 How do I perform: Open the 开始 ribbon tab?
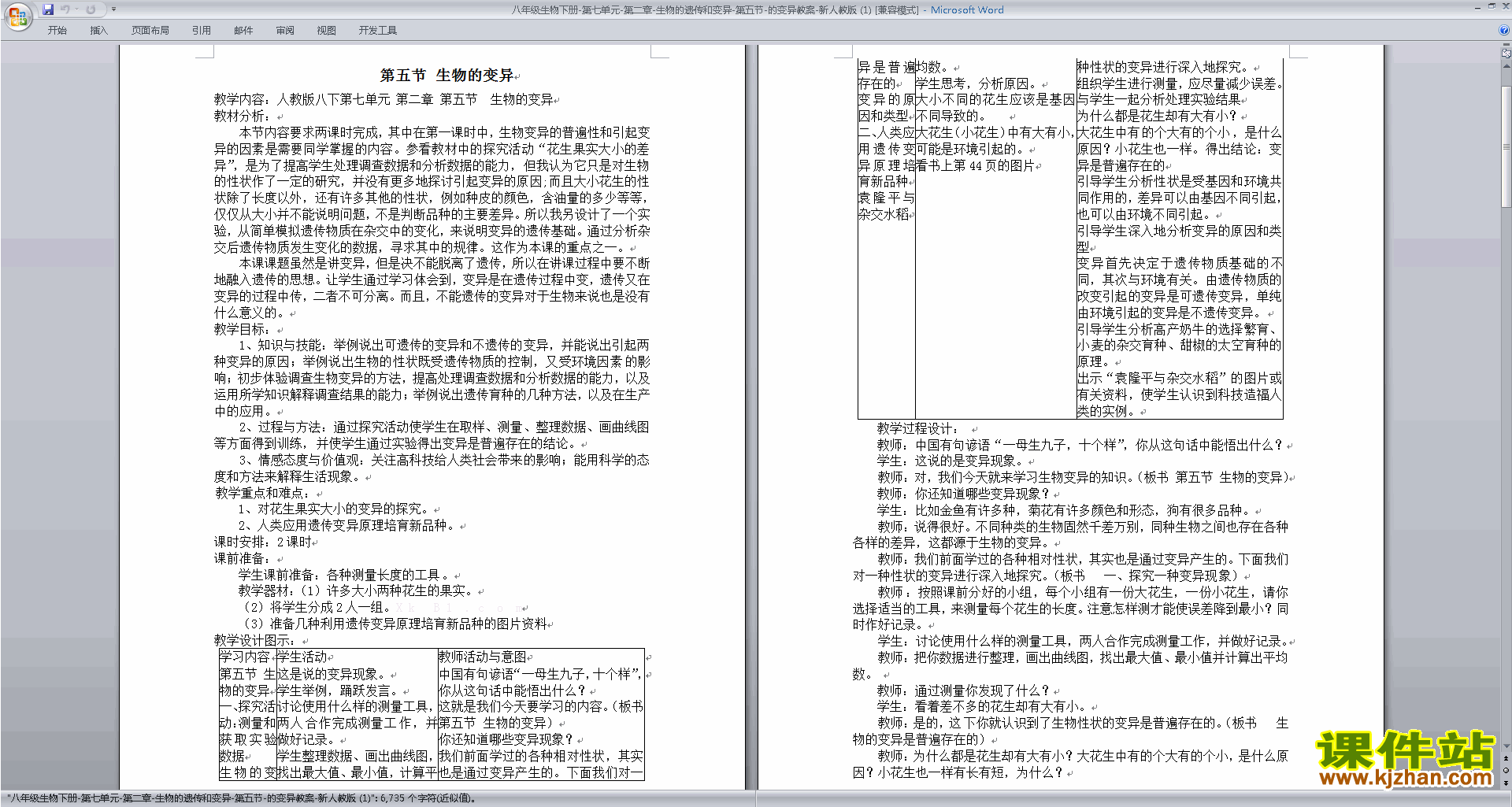[57, 31]
